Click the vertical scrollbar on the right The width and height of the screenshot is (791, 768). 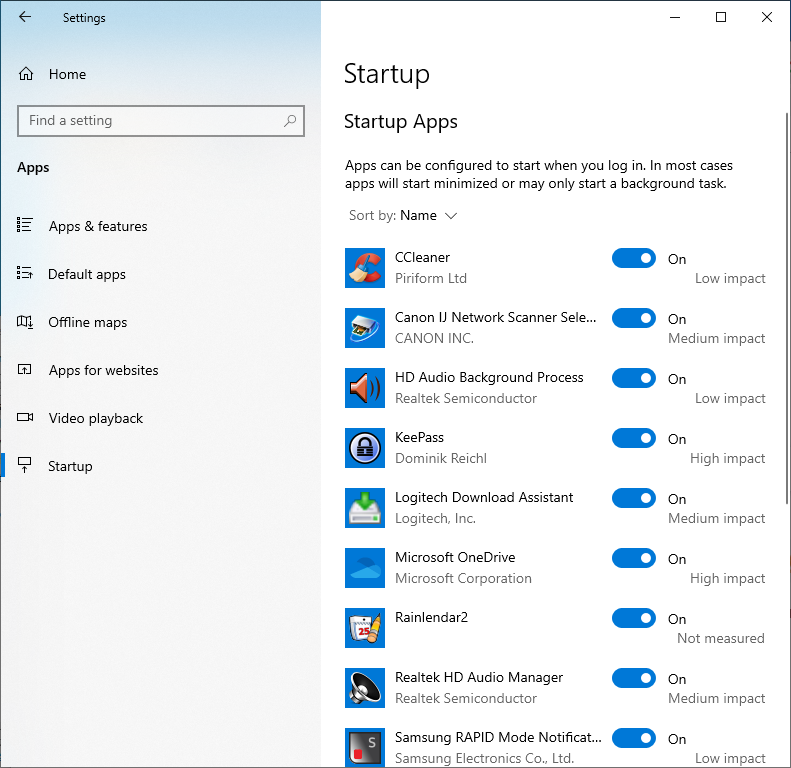(x=787, y=308)
